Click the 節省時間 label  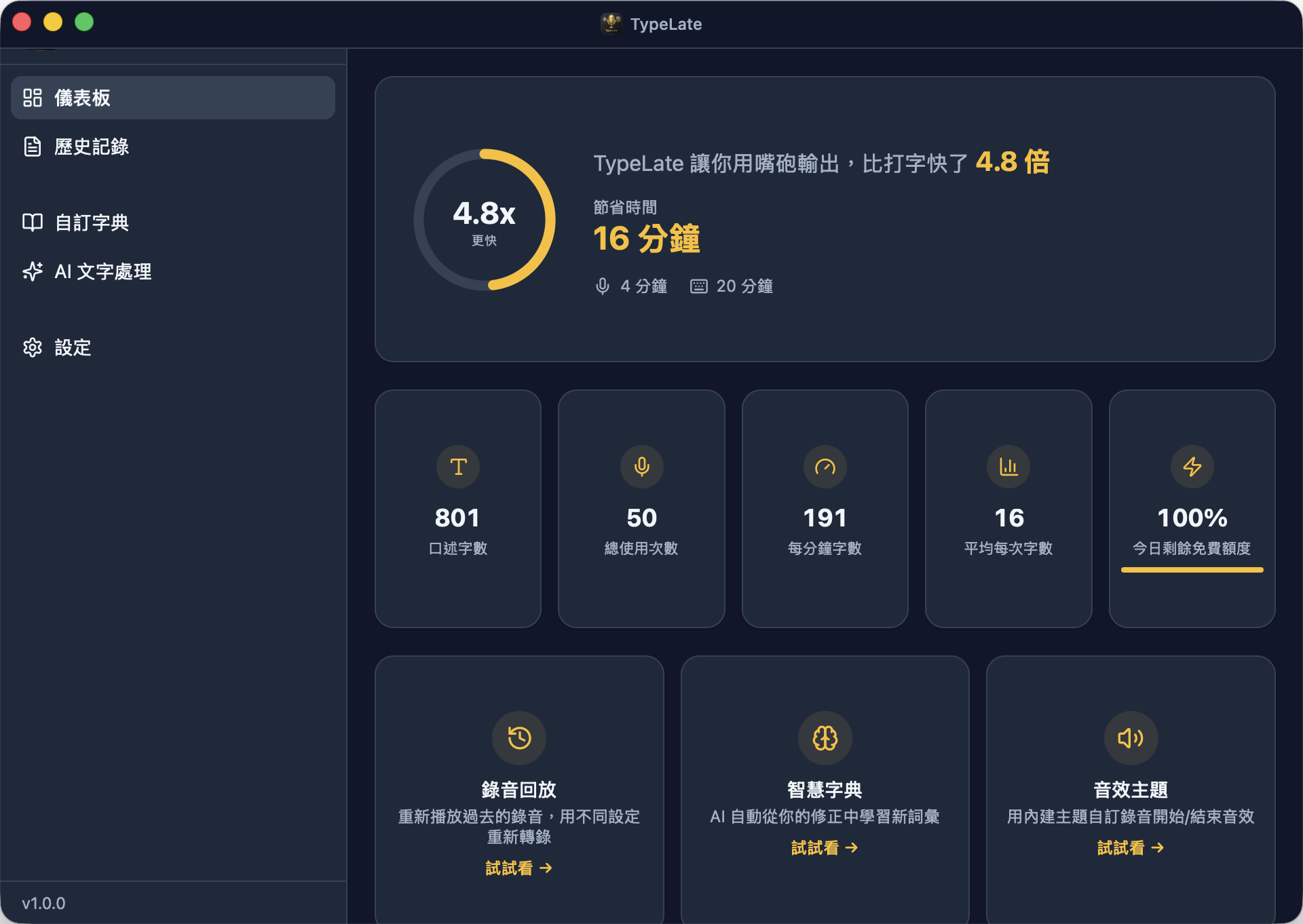point(625,208)
